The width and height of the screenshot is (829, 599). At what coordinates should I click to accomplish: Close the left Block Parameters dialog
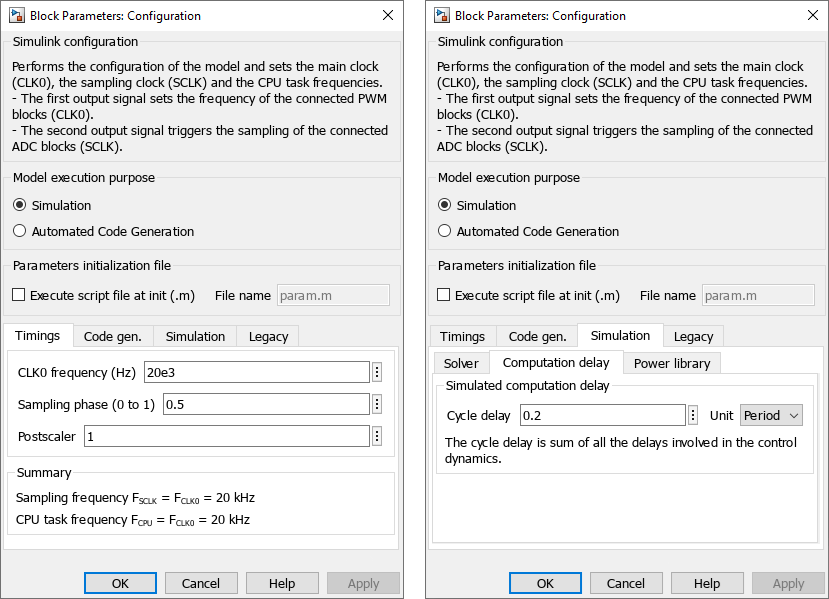coord(388,15)
